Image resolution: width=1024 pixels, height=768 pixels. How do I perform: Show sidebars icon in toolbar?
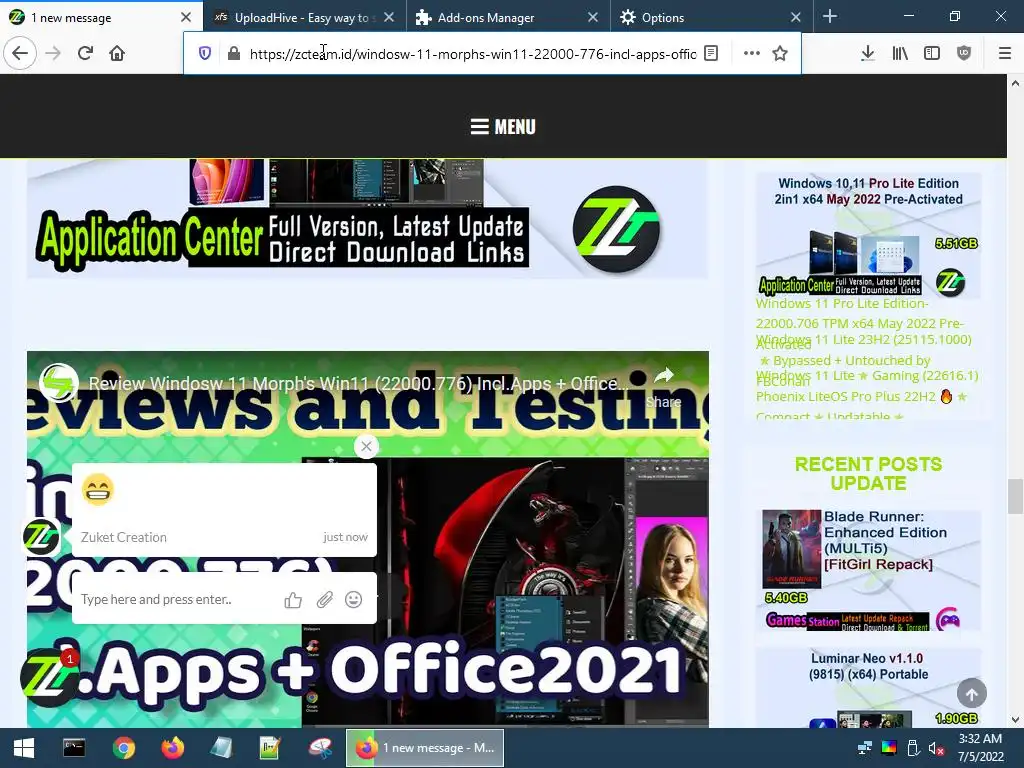coord(932,54)
